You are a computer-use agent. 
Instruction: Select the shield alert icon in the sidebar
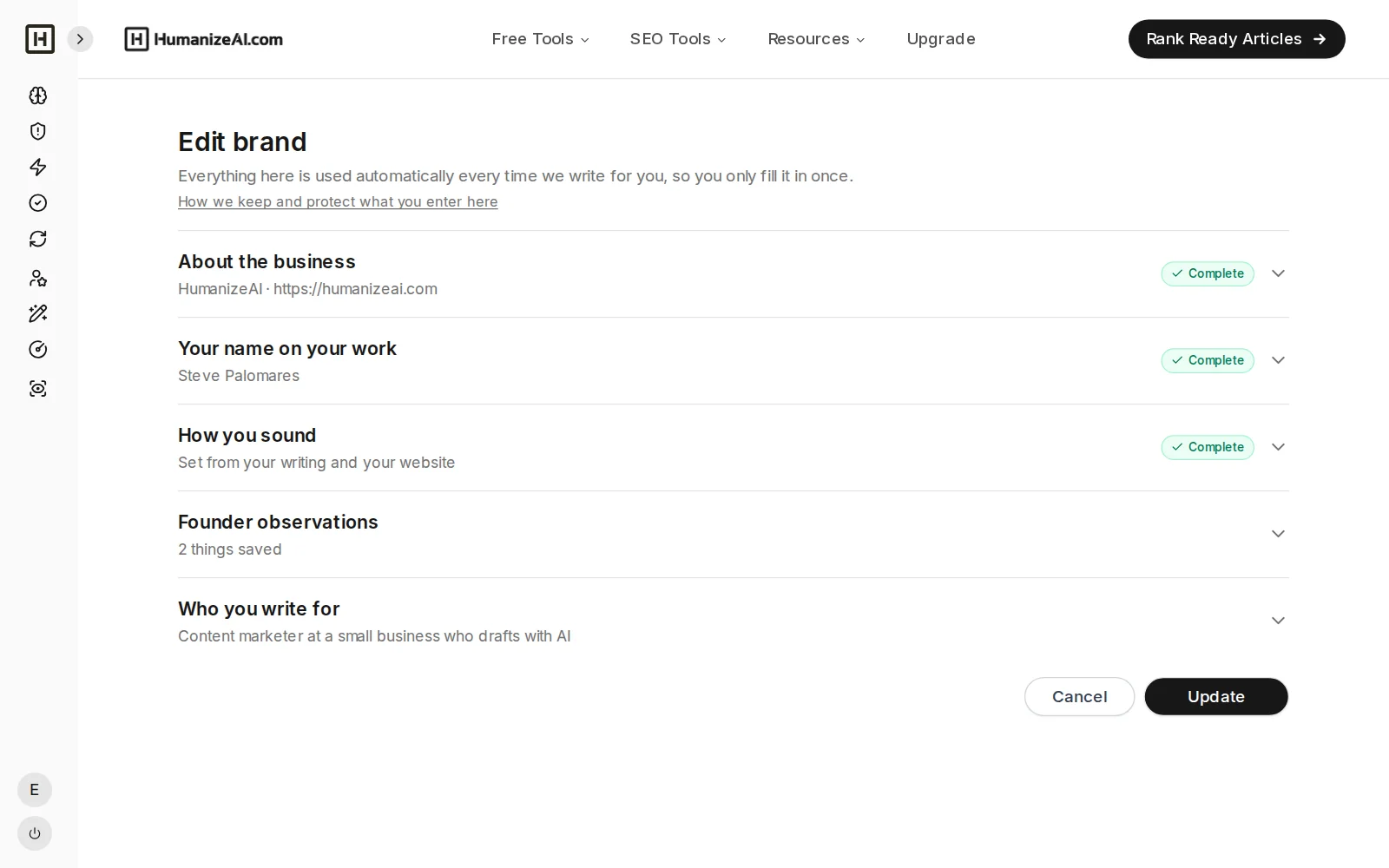(38, 131)
